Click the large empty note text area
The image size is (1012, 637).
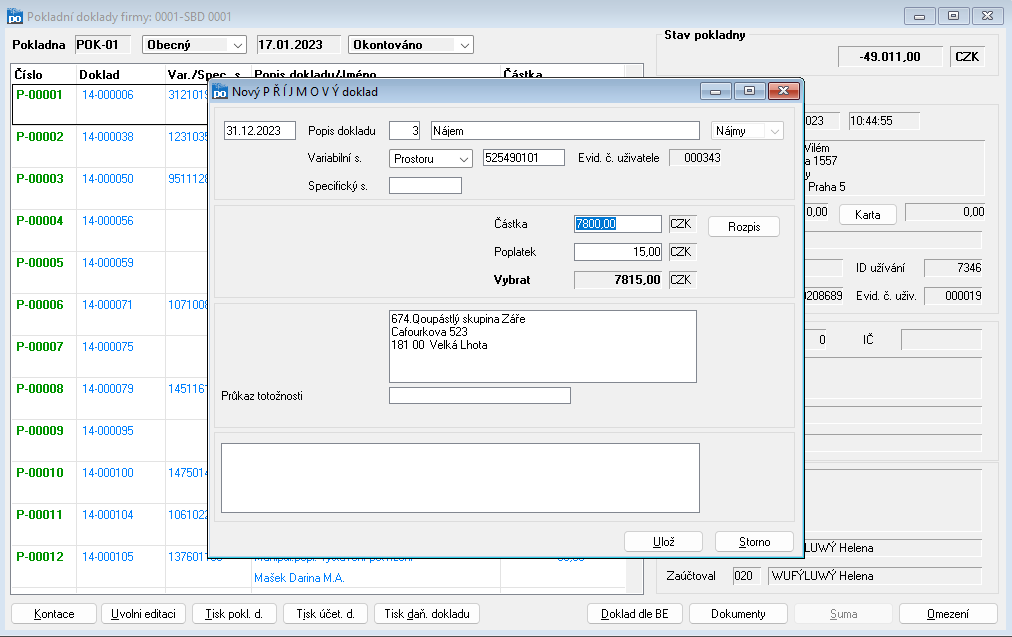[x=460, y=478]
